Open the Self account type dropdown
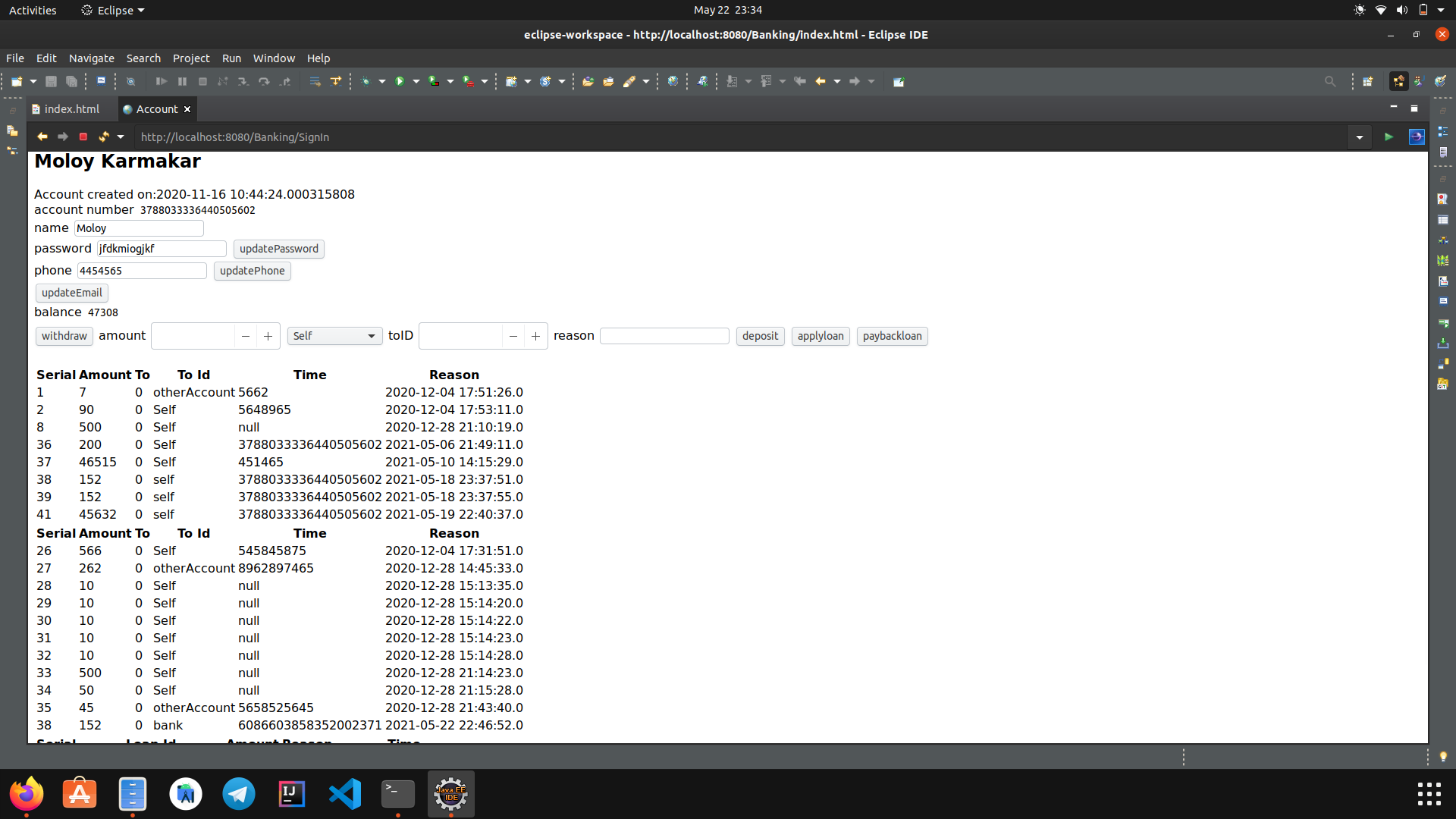 pos(334,336)
